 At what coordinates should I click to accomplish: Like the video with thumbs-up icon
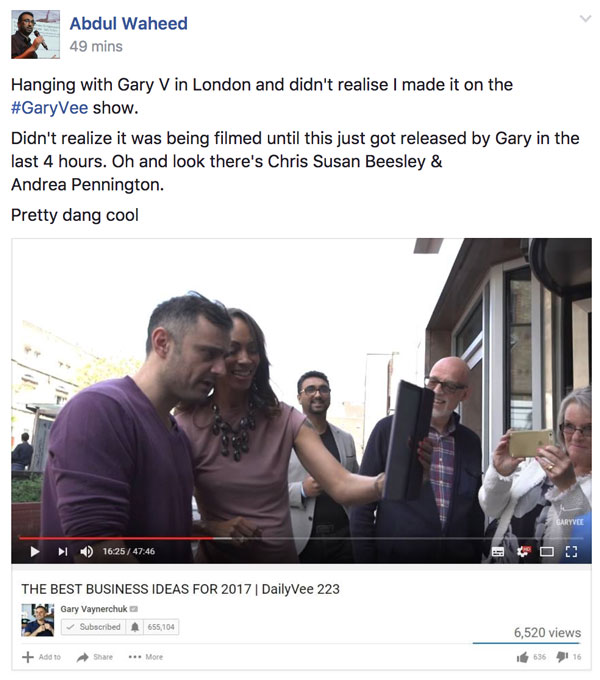(522, 657)
